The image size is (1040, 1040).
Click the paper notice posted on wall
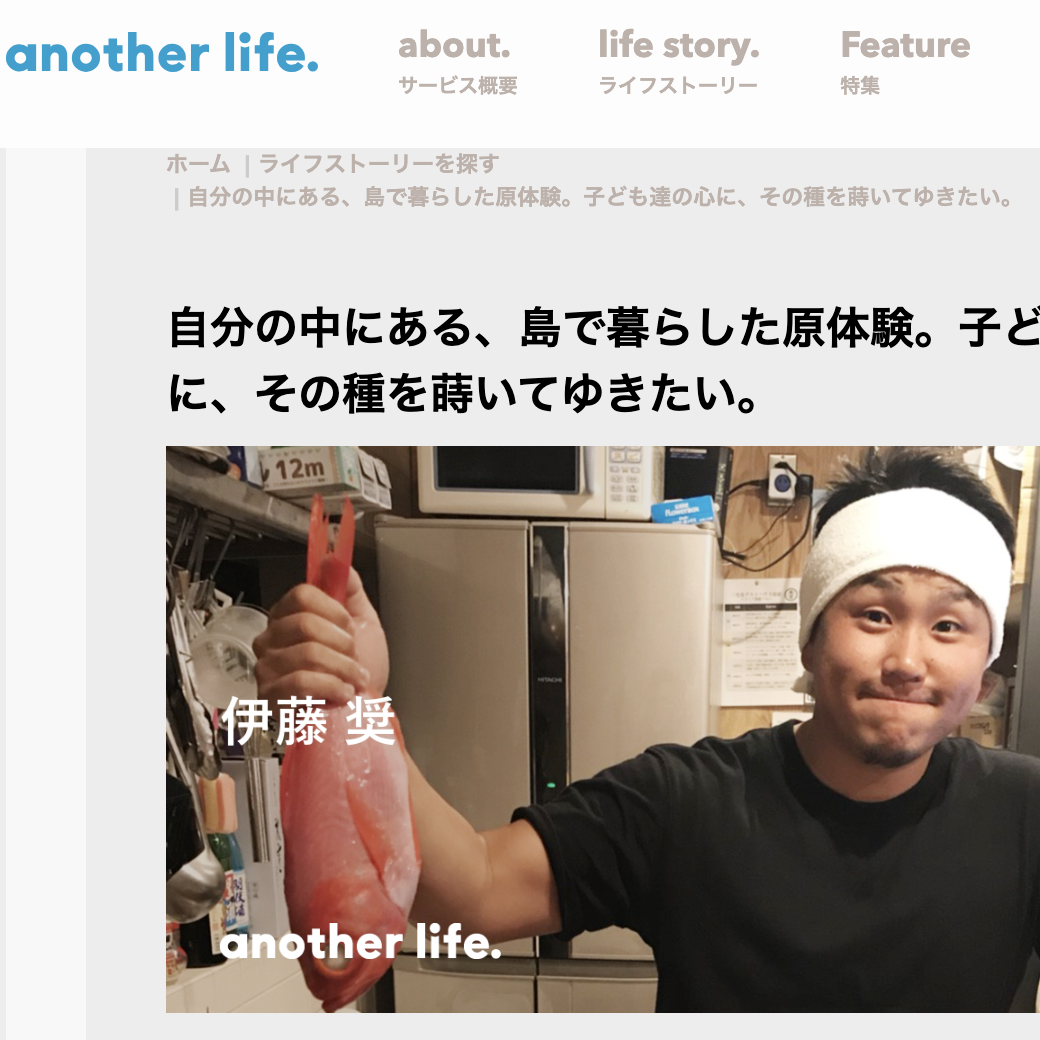click(761, 643)
